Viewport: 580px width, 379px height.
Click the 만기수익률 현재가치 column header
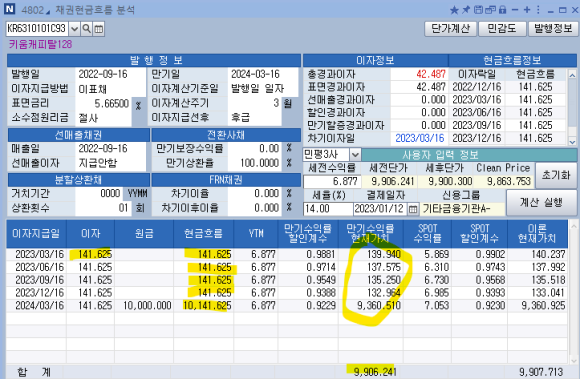pos(371,234)
